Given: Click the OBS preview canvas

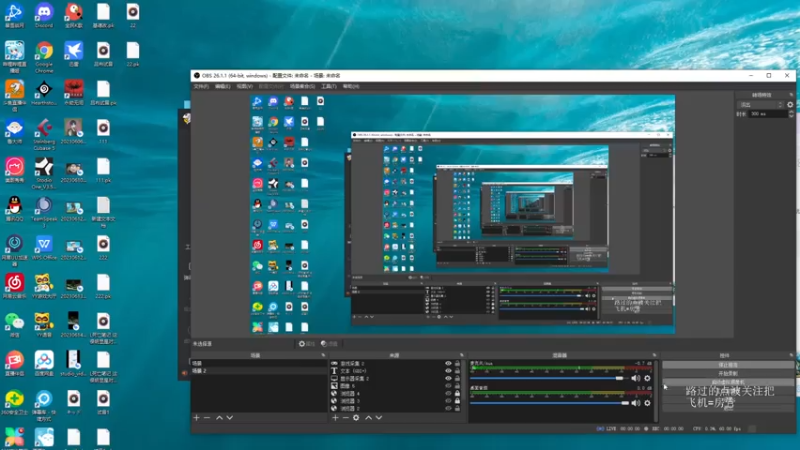Looking at the screenshot, I should click(x=462, y=214).
